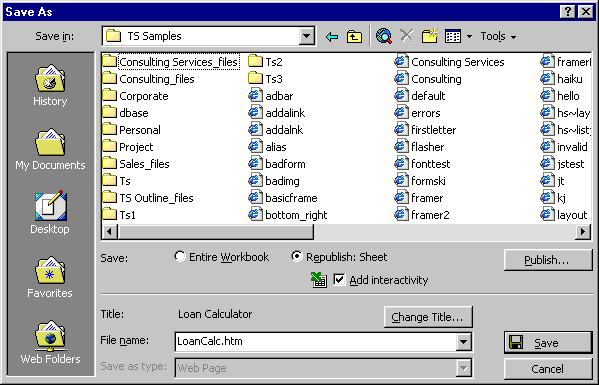Screen dimensions: 599x385
Task: Click the horizontal scrollbar thumb in the file list
Action: click(216, 232)
